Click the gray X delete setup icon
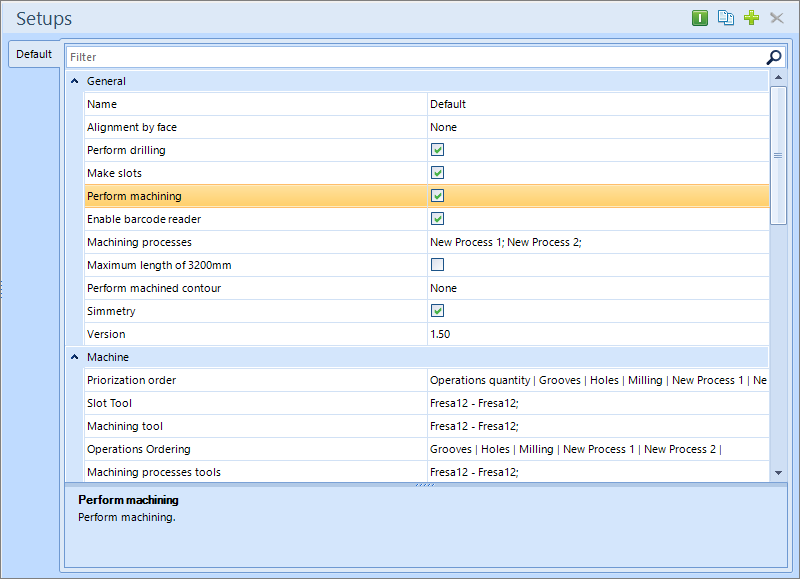 (776, 18)
